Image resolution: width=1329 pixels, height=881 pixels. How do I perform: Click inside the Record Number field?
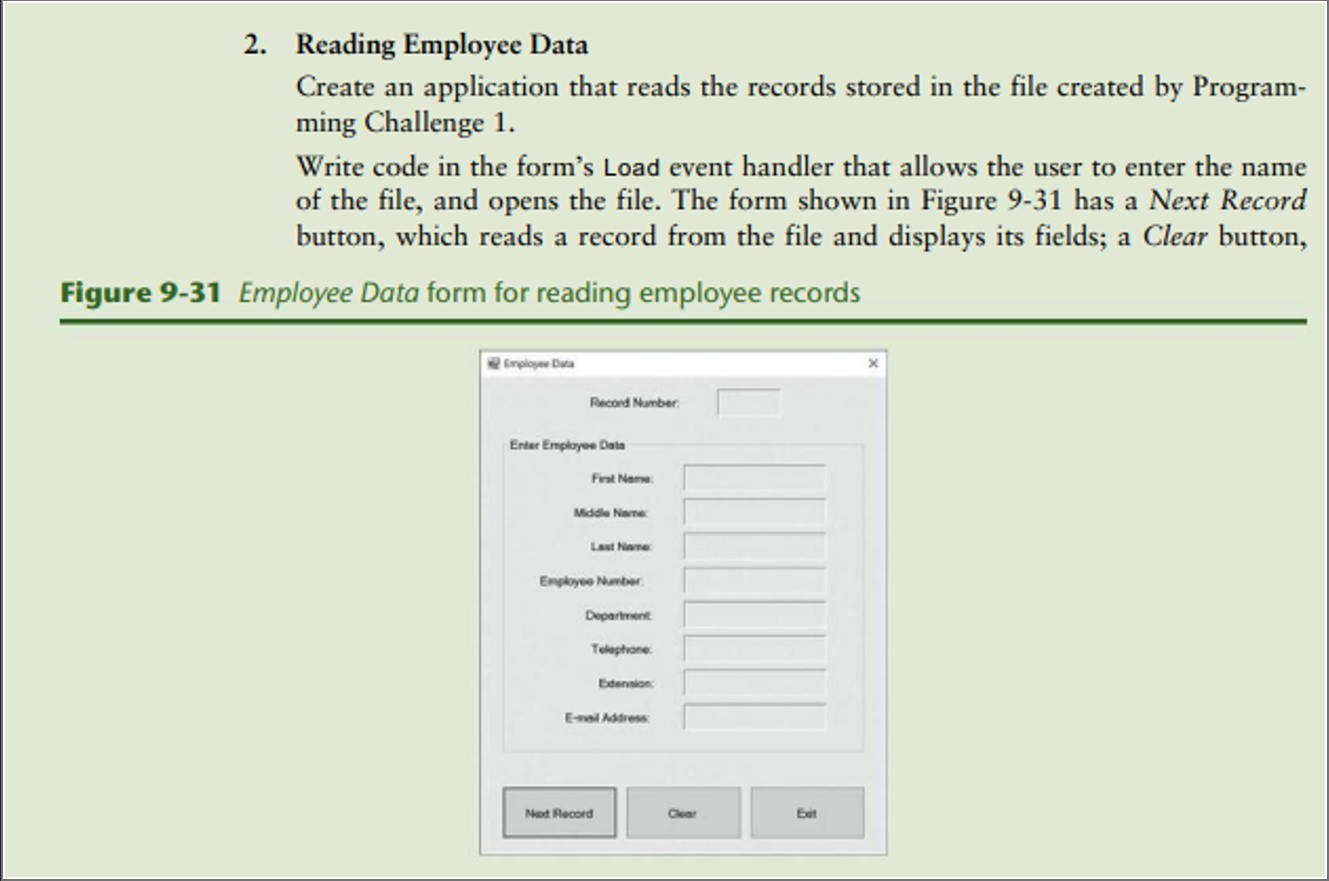(x=749, y=401)
